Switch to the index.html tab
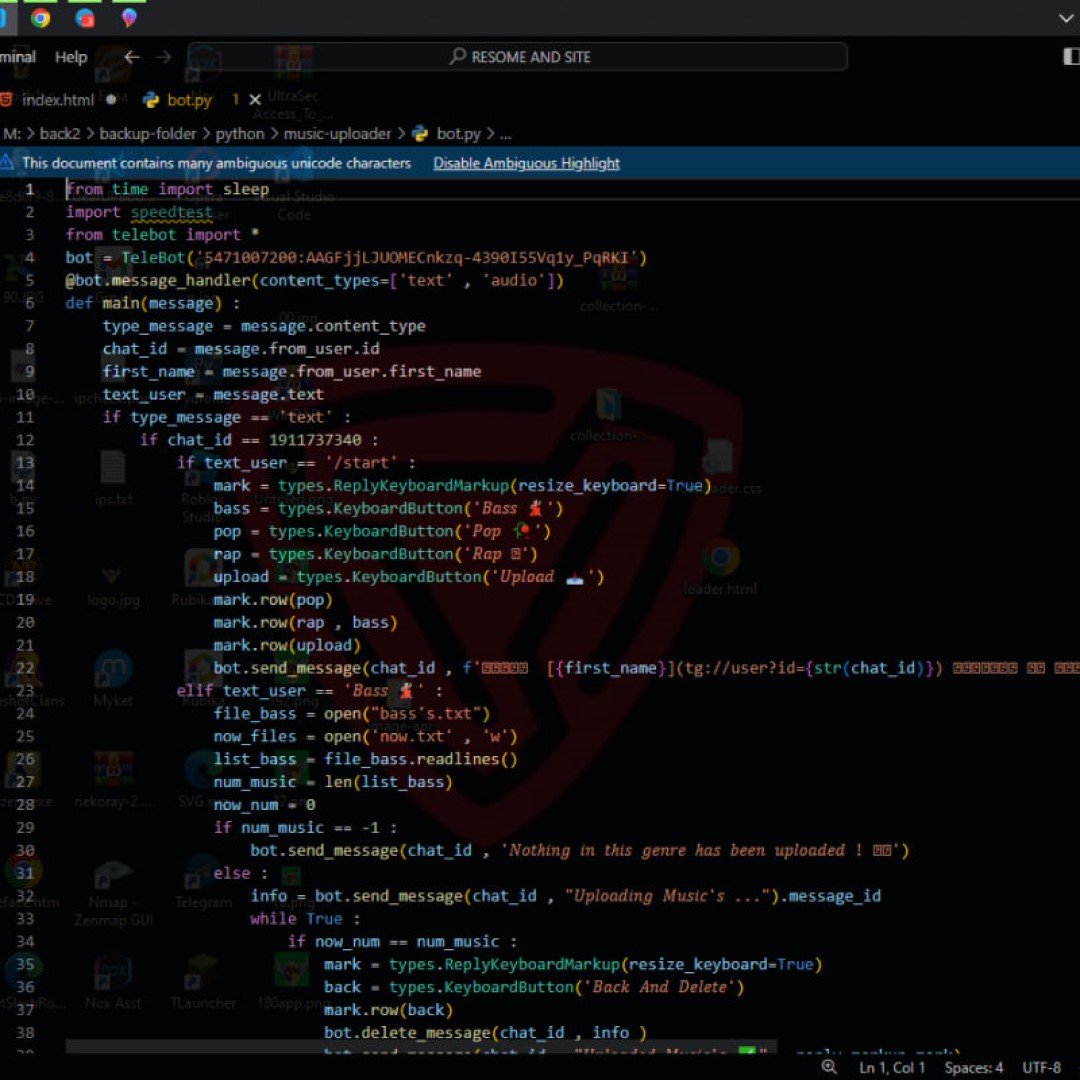 [x=58, y=100]
